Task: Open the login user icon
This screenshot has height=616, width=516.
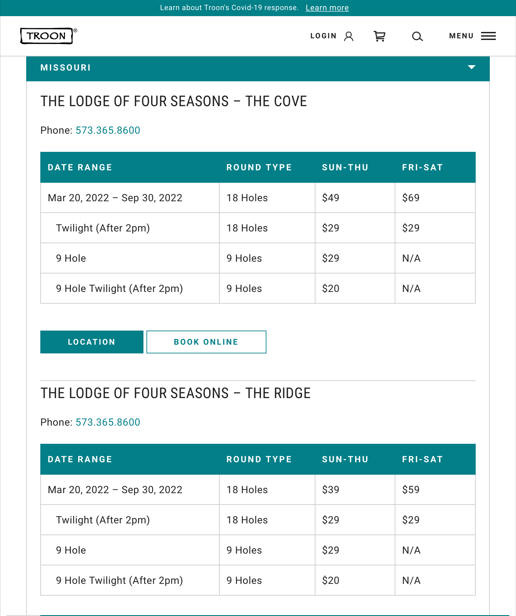Action: click(x=349, y=36)
